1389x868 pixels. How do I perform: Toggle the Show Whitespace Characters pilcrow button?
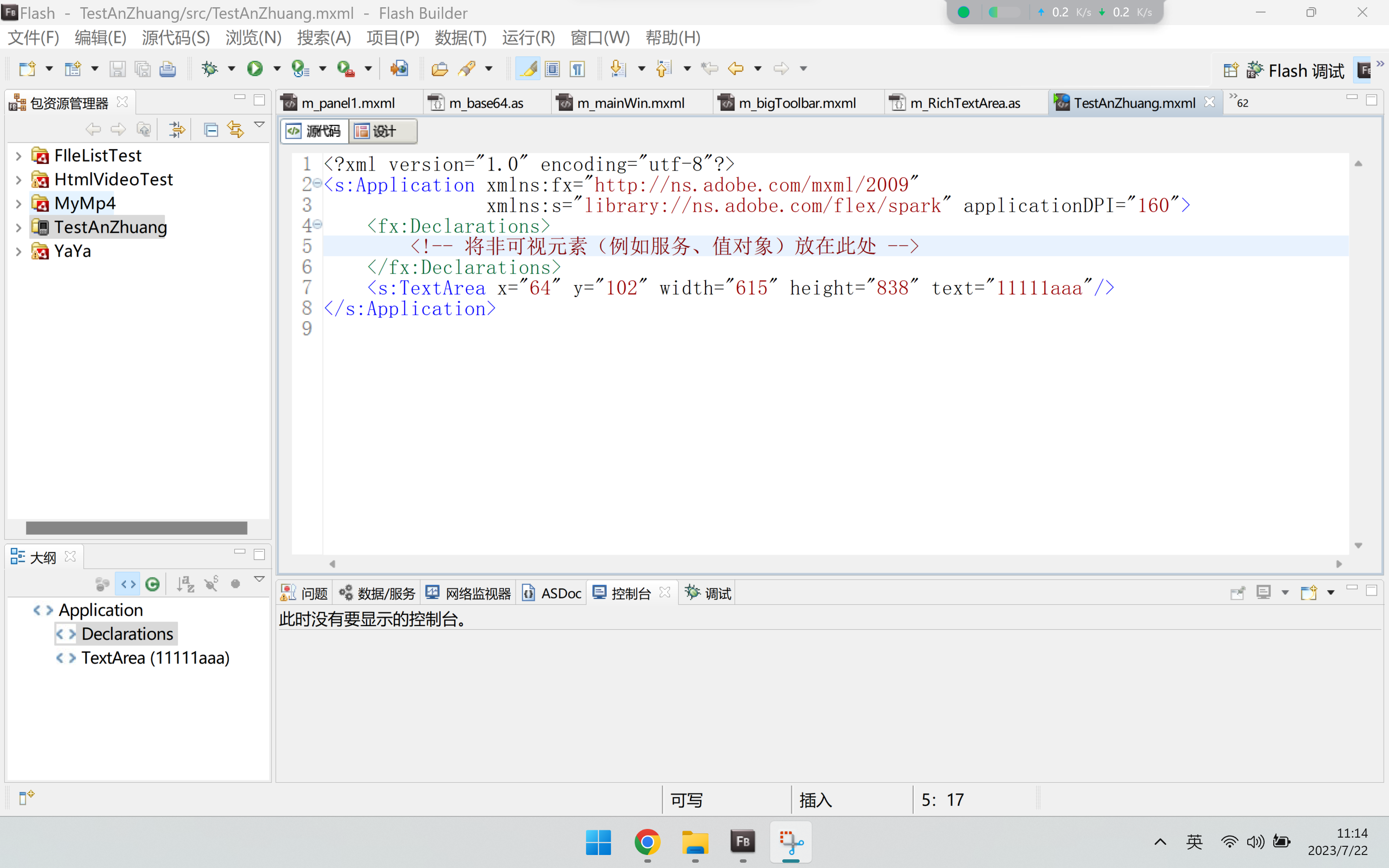click(x=577, y=69)
